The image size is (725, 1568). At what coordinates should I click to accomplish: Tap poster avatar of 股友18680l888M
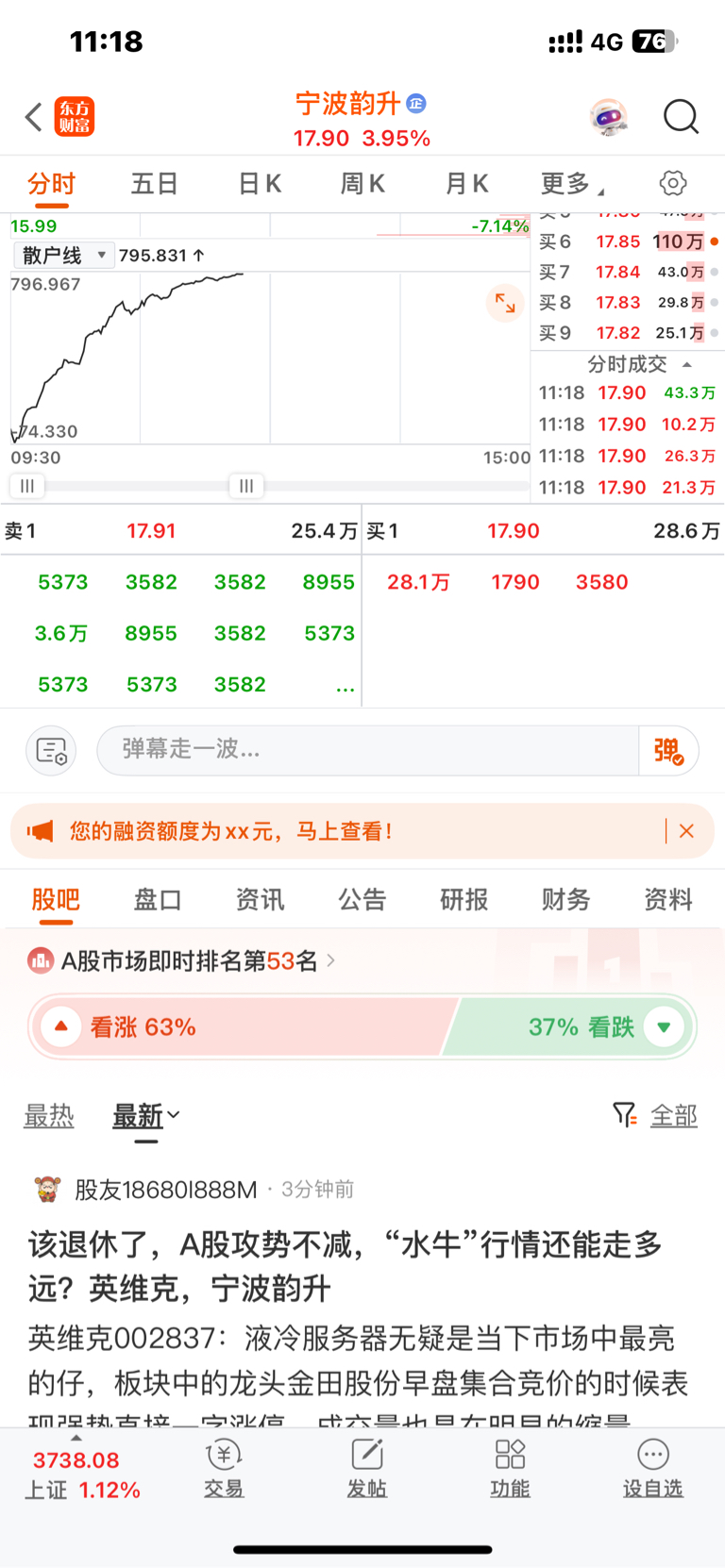coord(46,1189)
